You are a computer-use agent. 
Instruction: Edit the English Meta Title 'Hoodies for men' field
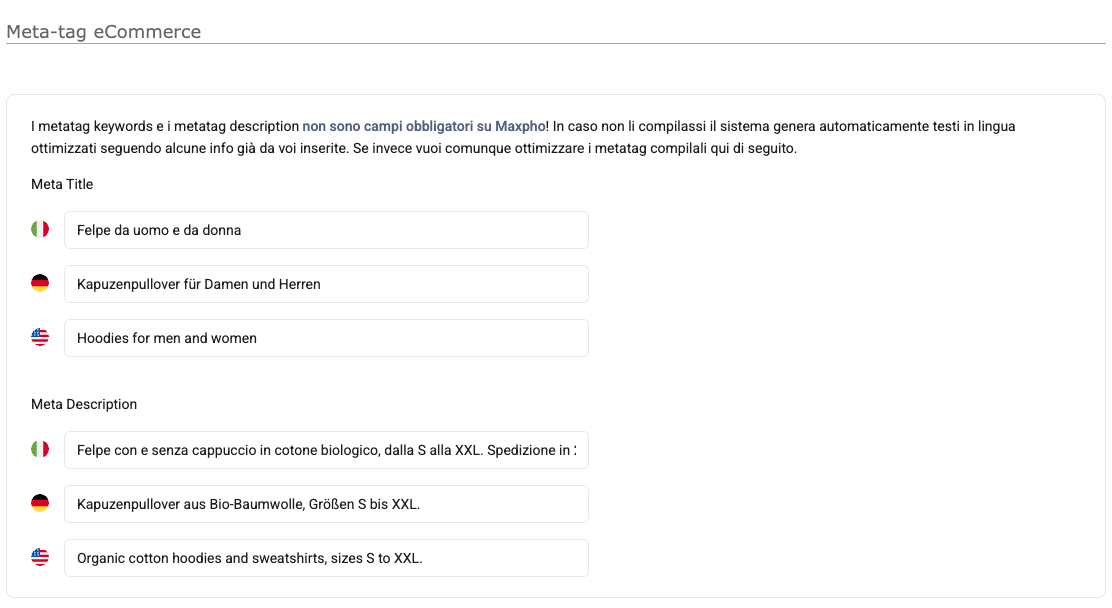click(x=326, y=338)
